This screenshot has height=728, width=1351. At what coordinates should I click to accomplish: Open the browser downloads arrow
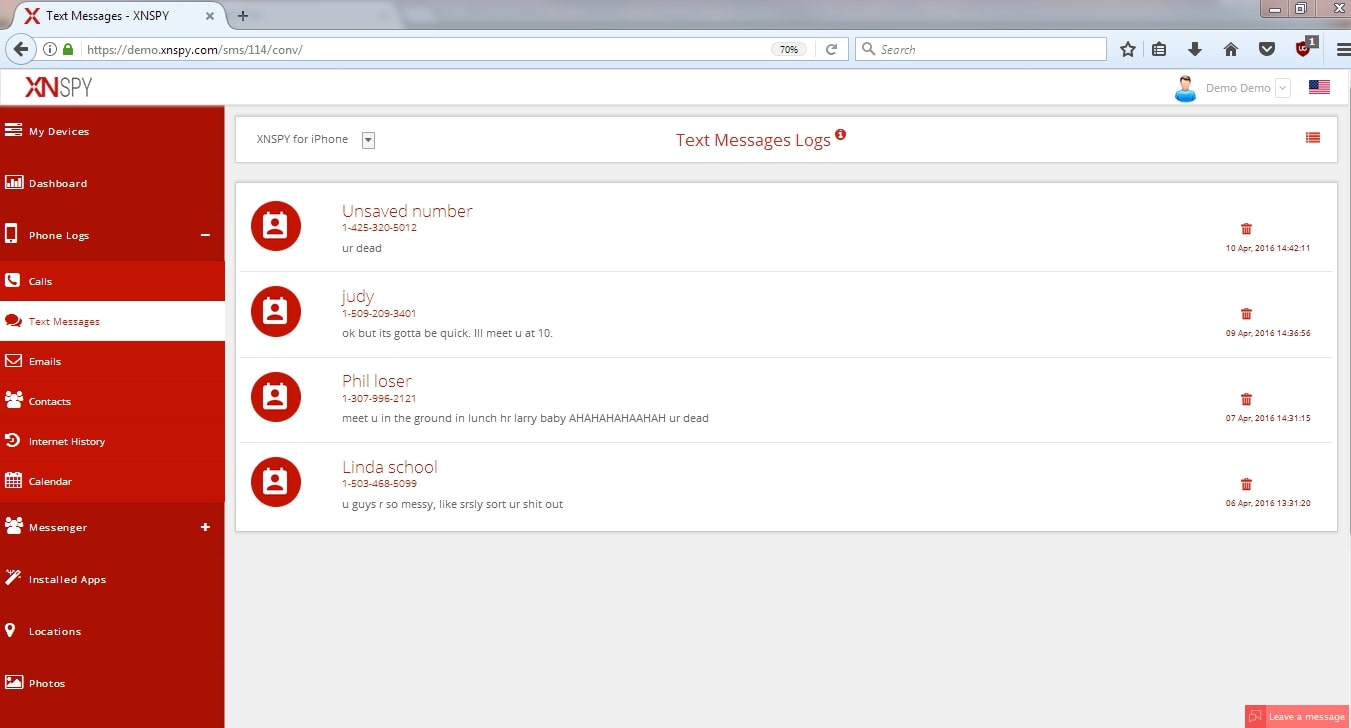pos(1194,49)
